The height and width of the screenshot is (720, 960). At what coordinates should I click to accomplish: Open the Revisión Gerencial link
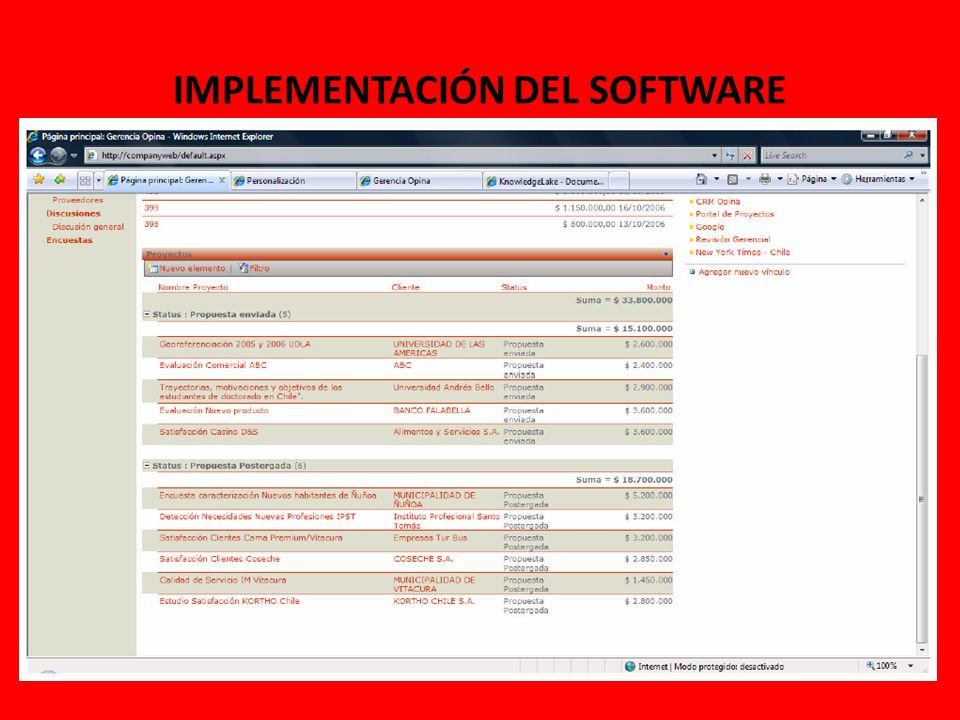tap(733, 240)
